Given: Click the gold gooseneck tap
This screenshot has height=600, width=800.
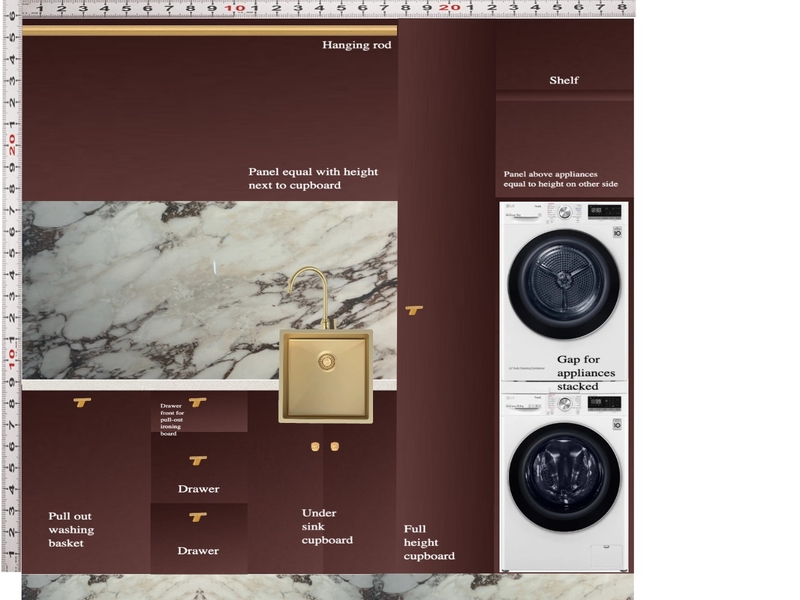Looking at the screenshot, I should tap(310, 297).
